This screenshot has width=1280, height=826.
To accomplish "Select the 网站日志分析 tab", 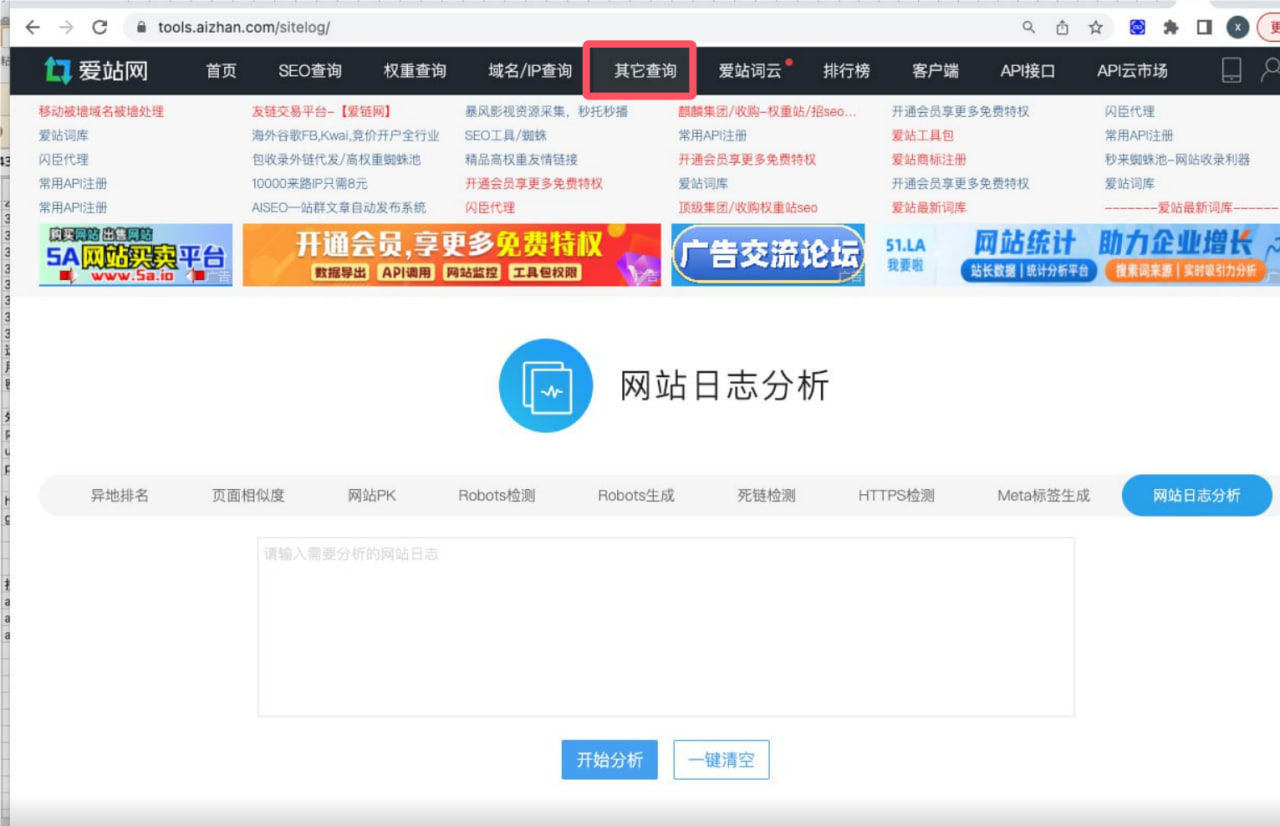I will pyautogui.click(x=1197, y=495).
